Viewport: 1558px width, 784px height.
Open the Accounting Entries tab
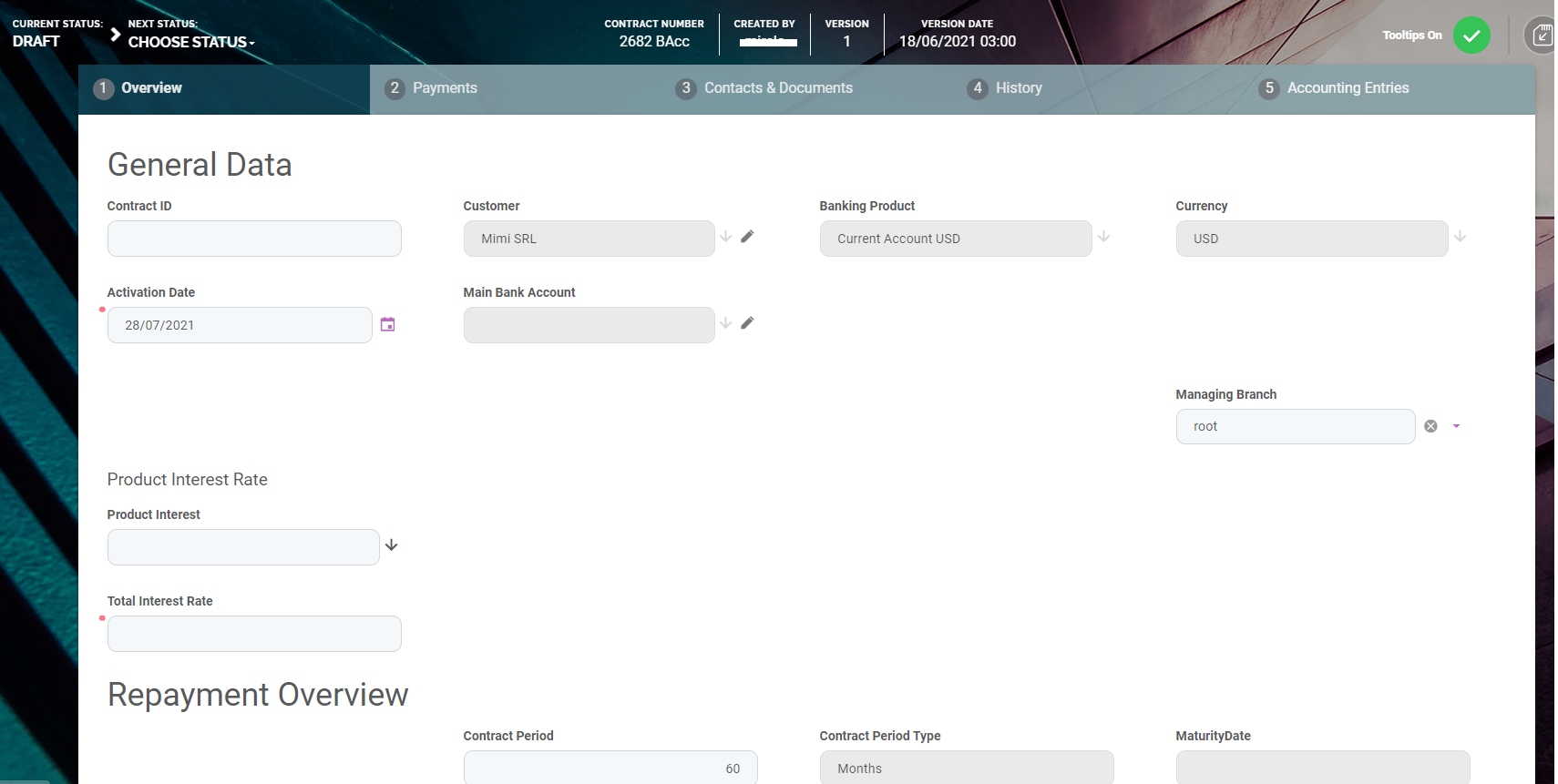click(x=1347, y=88)
